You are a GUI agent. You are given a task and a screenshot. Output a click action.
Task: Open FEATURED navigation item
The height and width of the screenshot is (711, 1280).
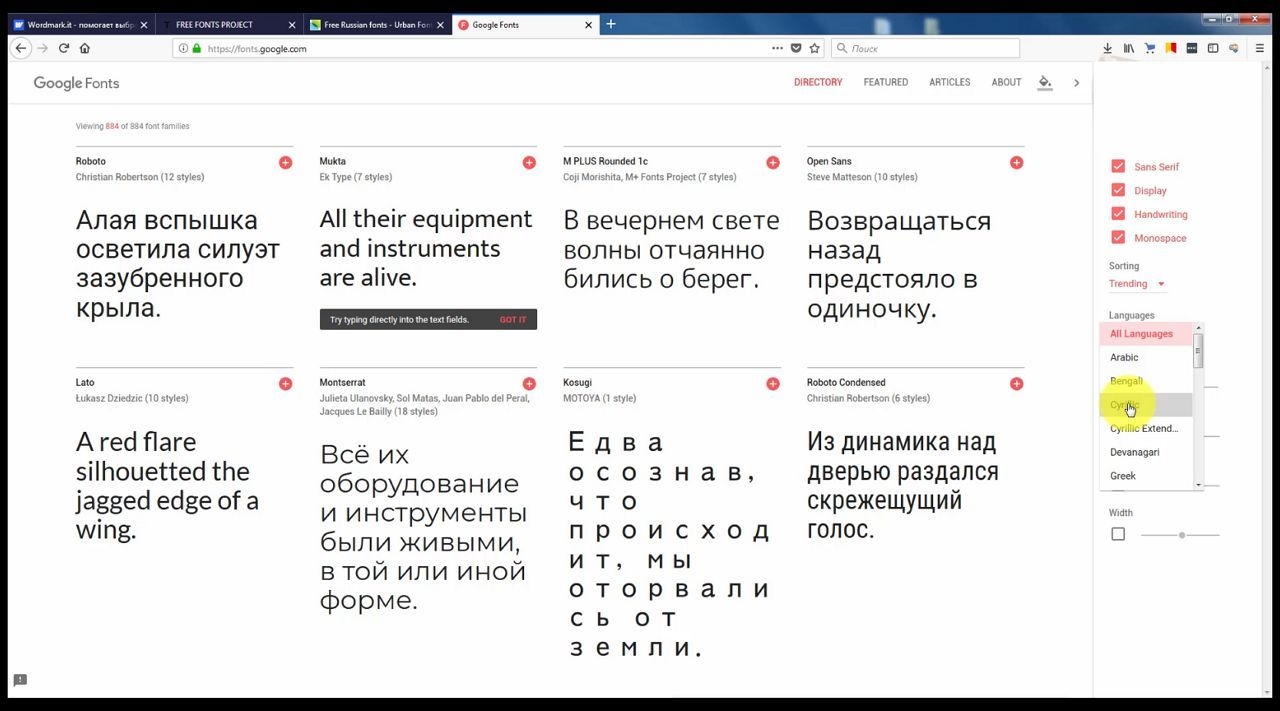tap(886, 82)
